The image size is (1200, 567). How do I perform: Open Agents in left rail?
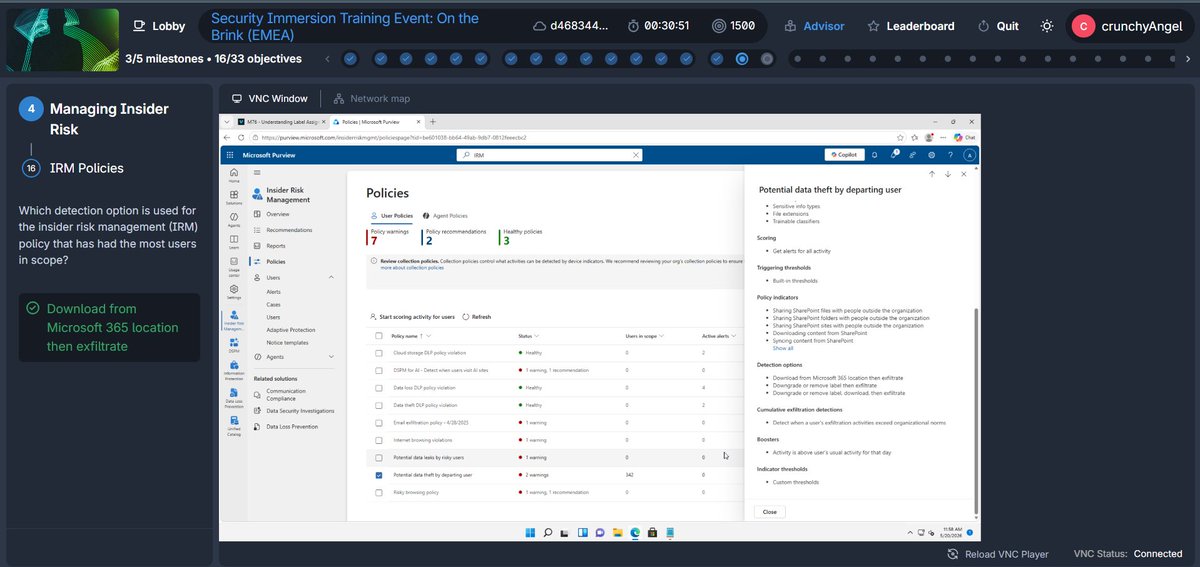(x=233, y=219)
